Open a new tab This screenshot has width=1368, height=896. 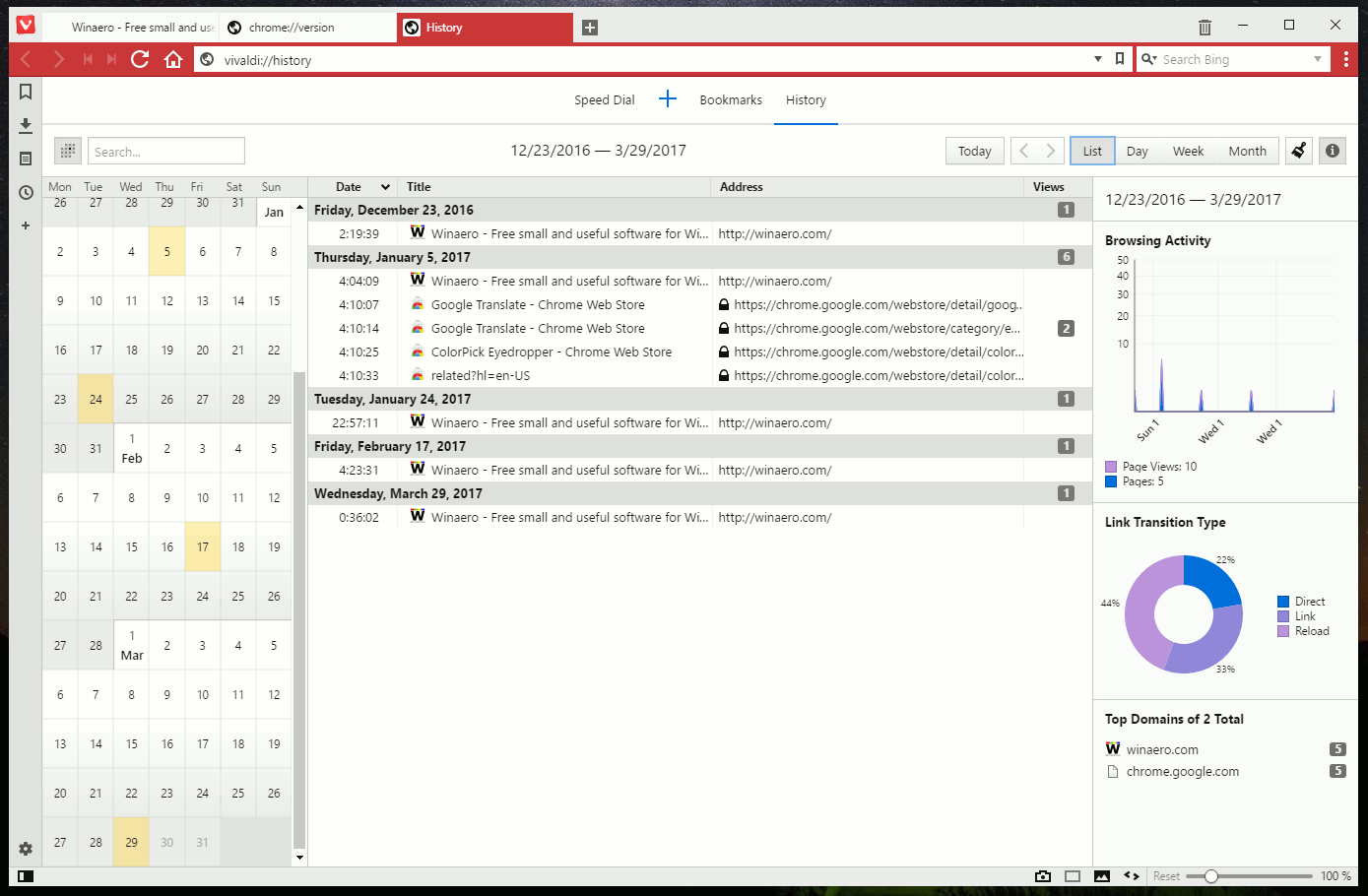coord(590,28)
